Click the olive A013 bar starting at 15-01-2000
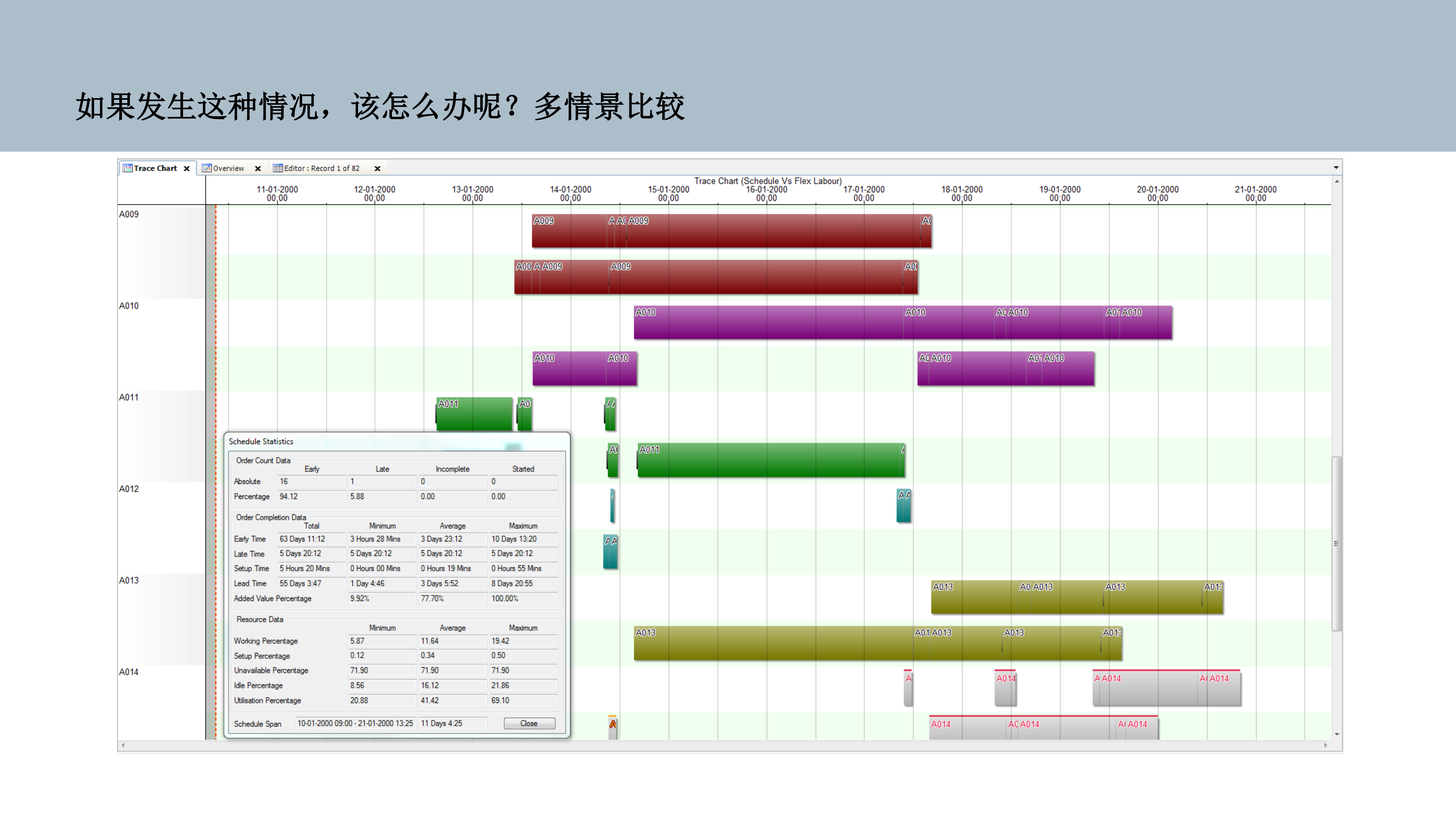This screenshot has height=819, width=1456. 773,643
